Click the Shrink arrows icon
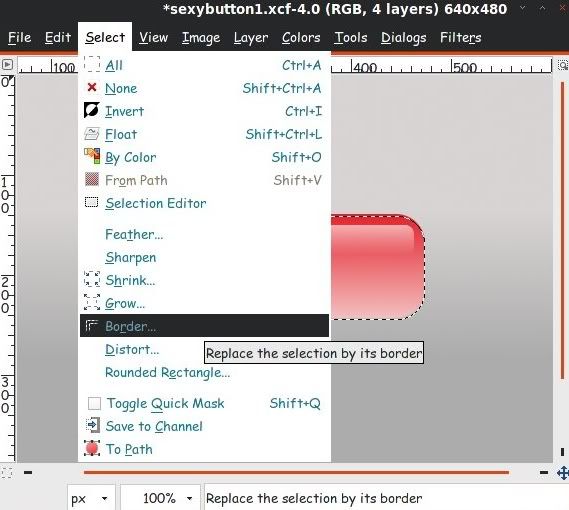The image size is (569, 510). (x=92, y=279)
